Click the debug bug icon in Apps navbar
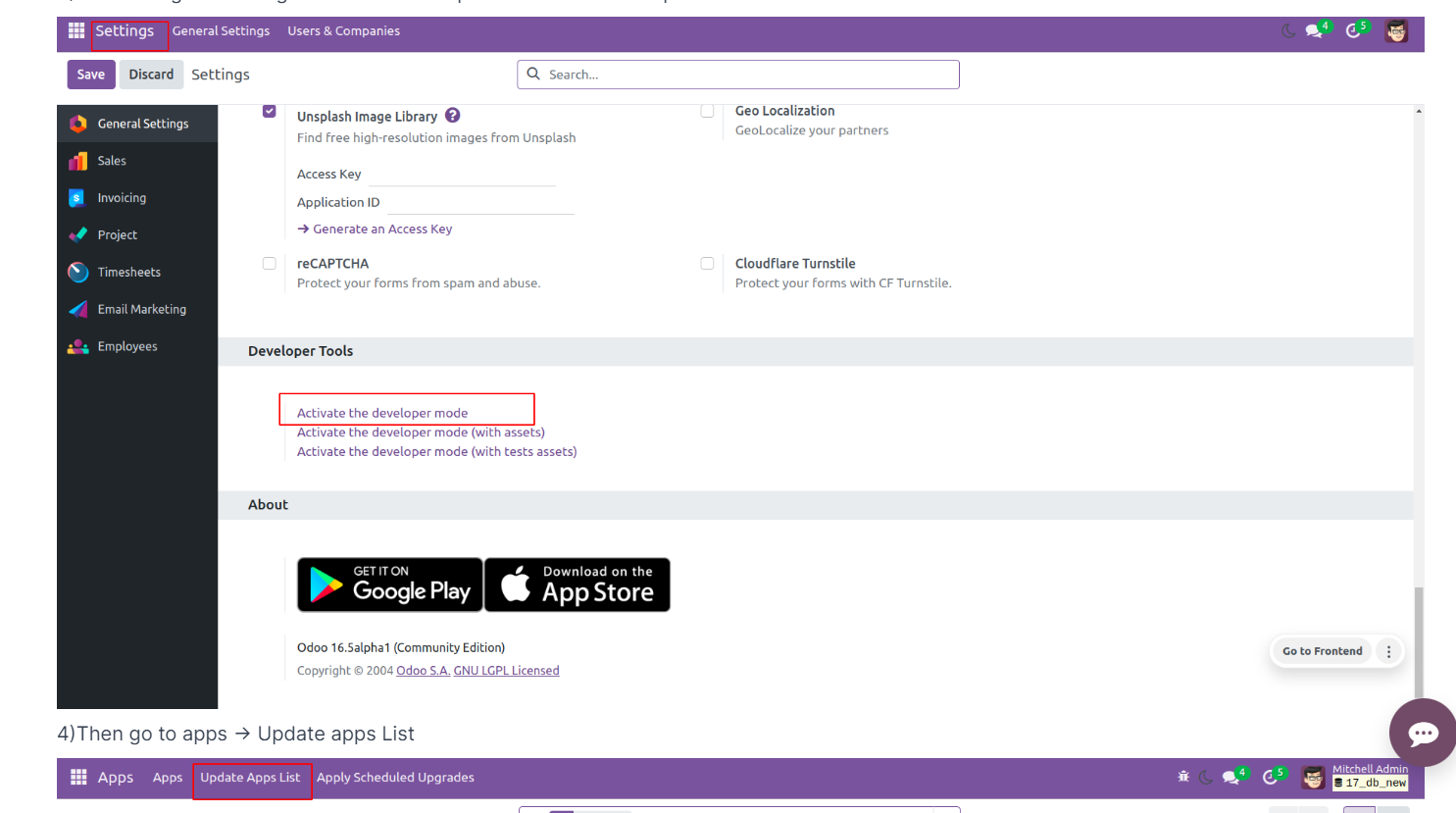The height and width of the screenshot is (813, 1456). pos(1183,777)
